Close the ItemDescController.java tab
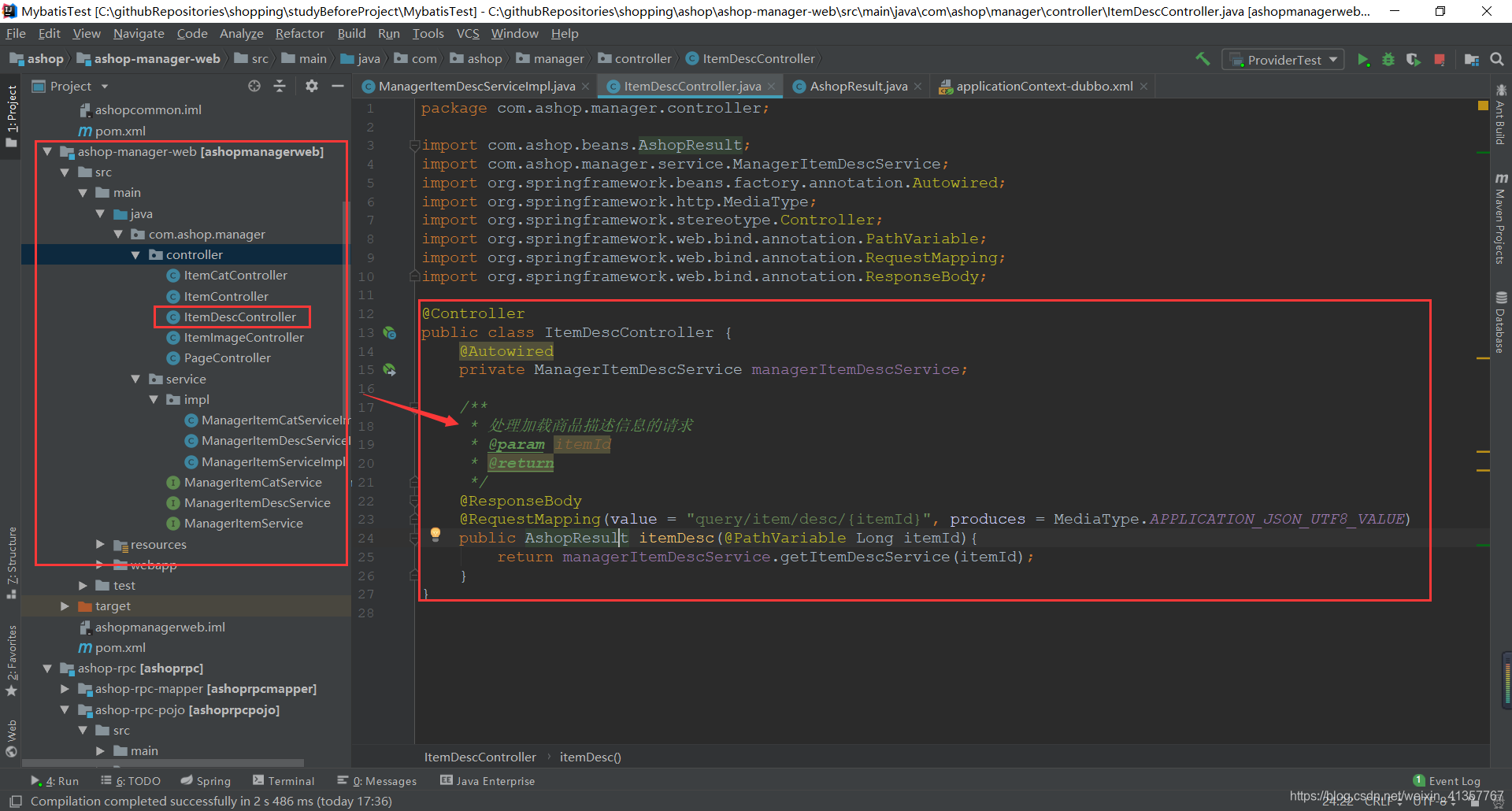The image size is (1512, 811). tap(772, 87)
